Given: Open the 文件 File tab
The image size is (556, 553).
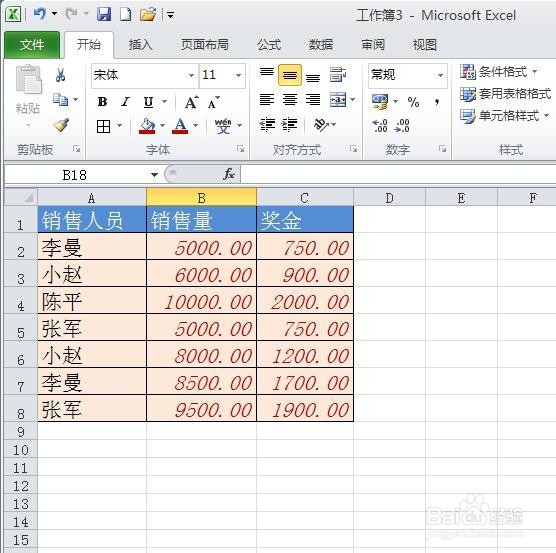Looking at the screenshot, I should point(32,45).
